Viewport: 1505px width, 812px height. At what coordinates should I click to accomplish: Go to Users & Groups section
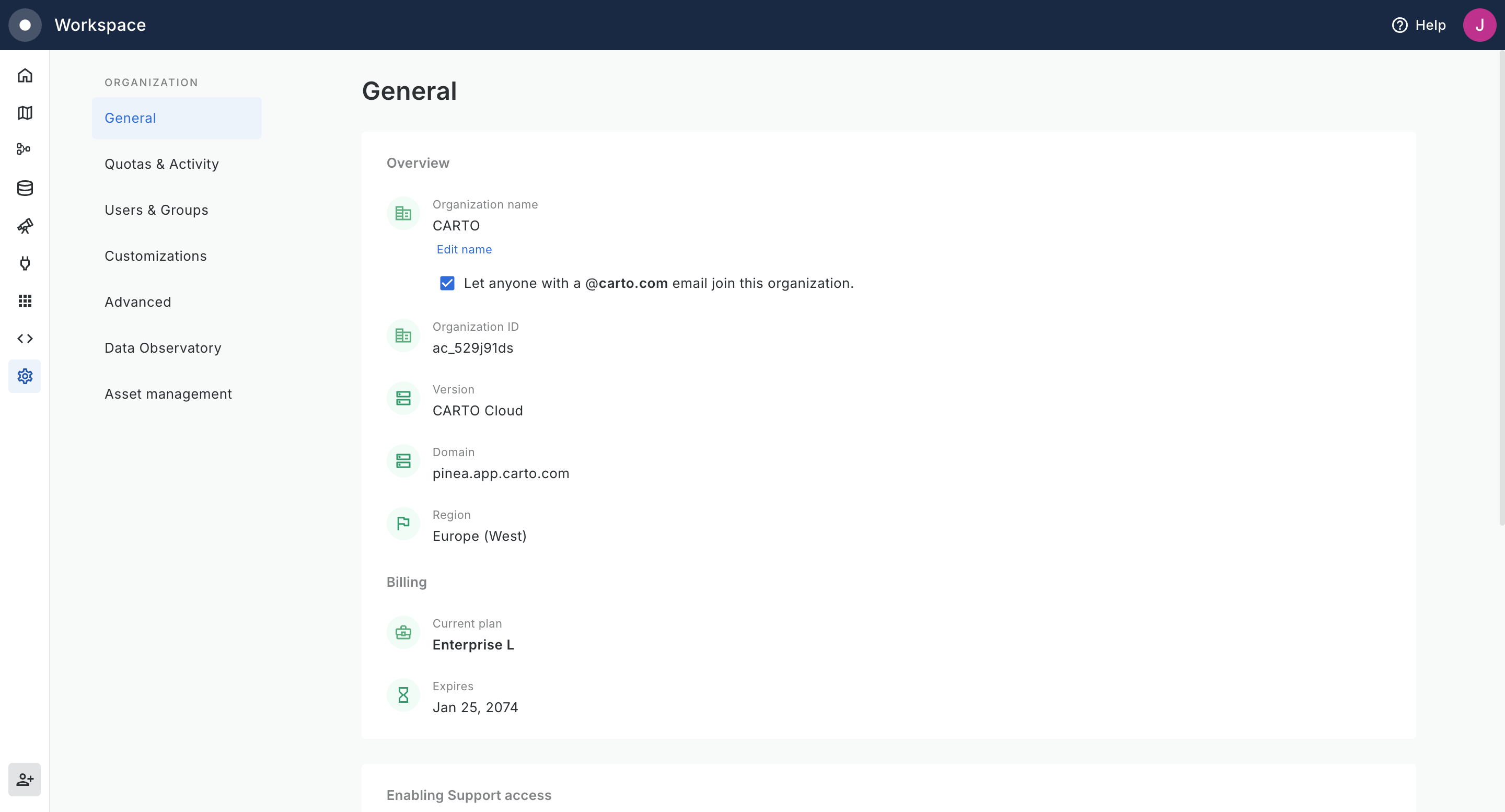(157, 210)
